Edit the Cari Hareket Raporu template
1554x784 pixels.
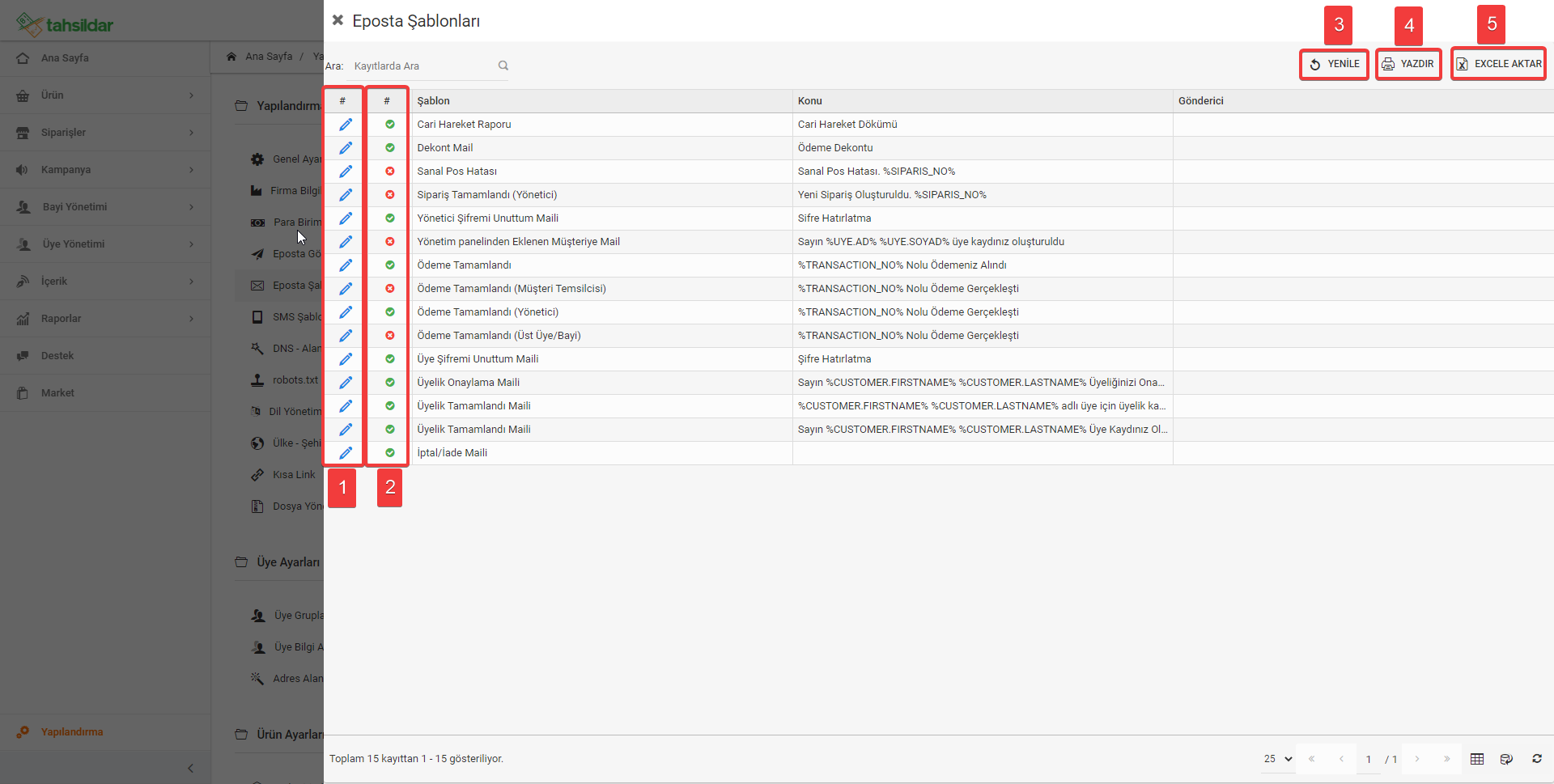pyautogui.click(x=346, y=125)
